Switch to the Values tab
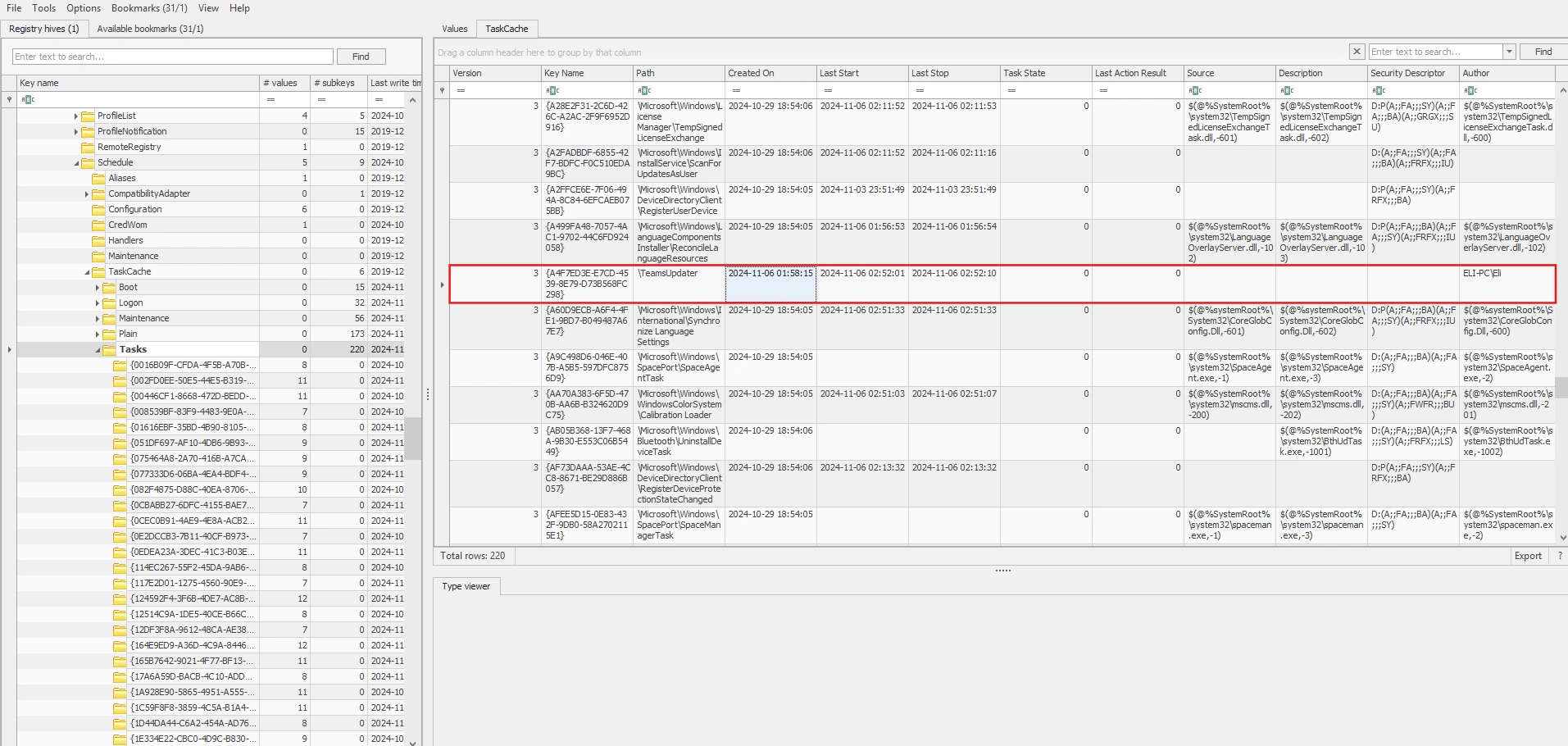The height and width of the screenshot is (746, 1568). 454,28
